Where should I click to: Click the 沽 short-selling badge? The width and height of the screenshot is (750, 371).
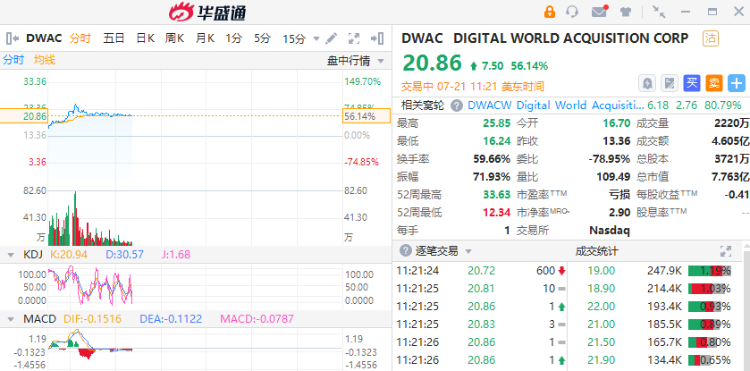click(711, 38)
